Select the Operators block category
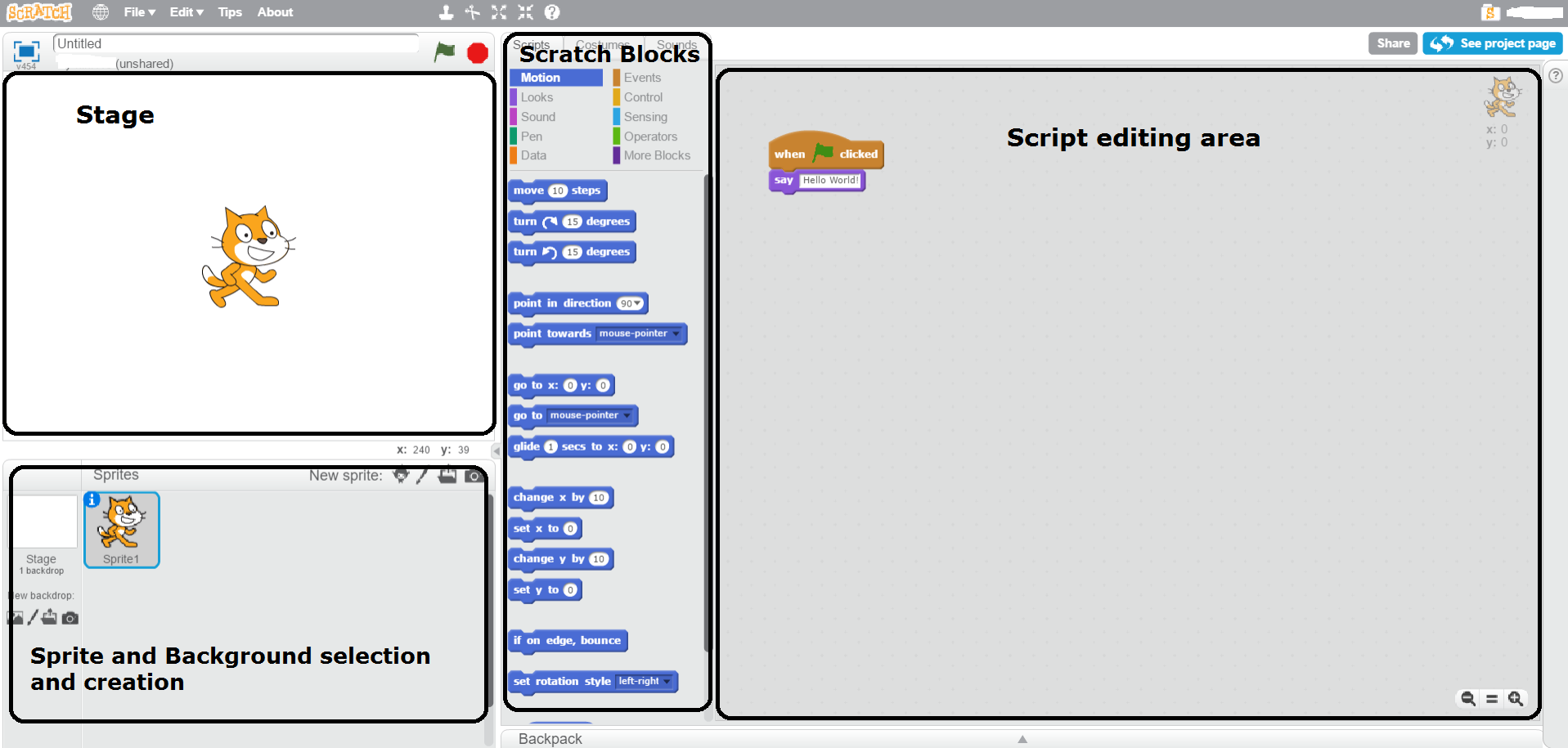This screenshot has height=748, width=1568. (x=657, y=137)
